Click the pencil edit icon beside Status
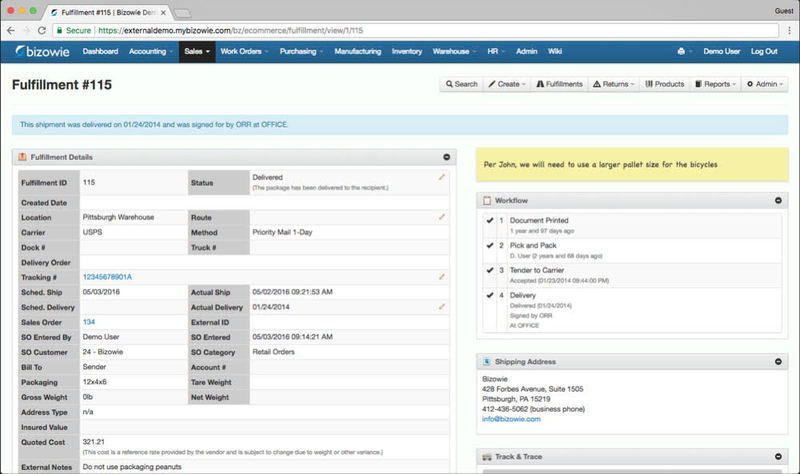 [x=441, y=177]
